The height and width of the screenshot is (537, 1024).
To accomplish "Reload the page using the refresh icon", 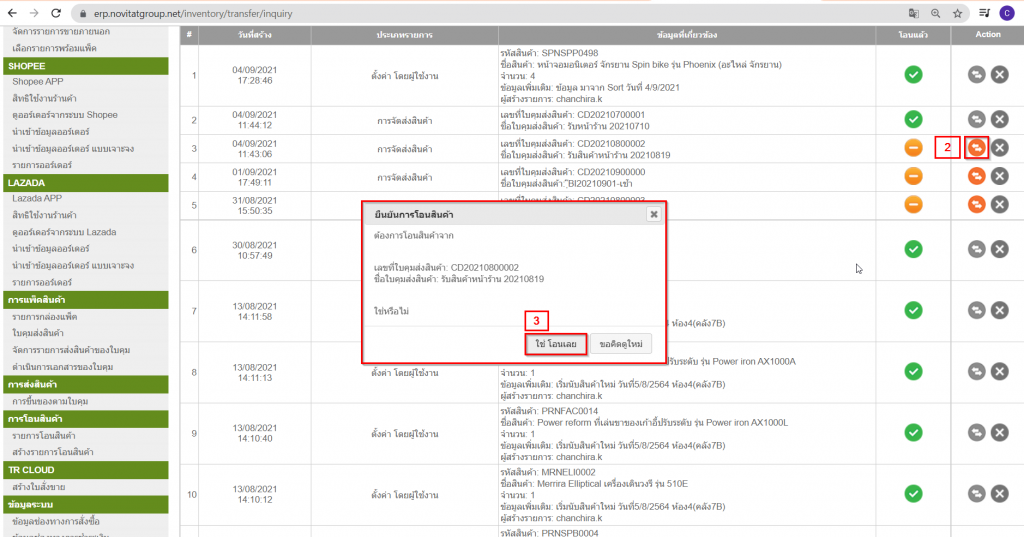I will [55, 13].
